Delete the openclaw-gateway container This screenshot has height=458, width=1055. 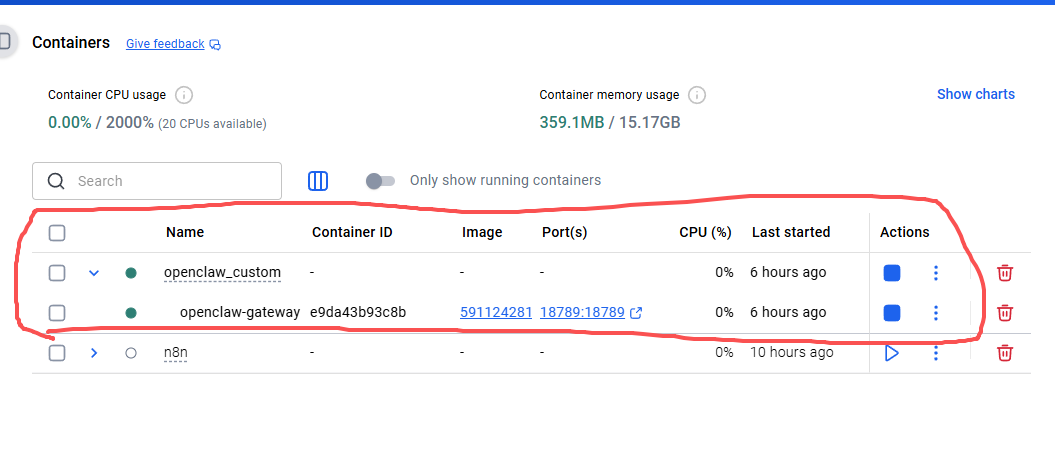click(1005, 313)
